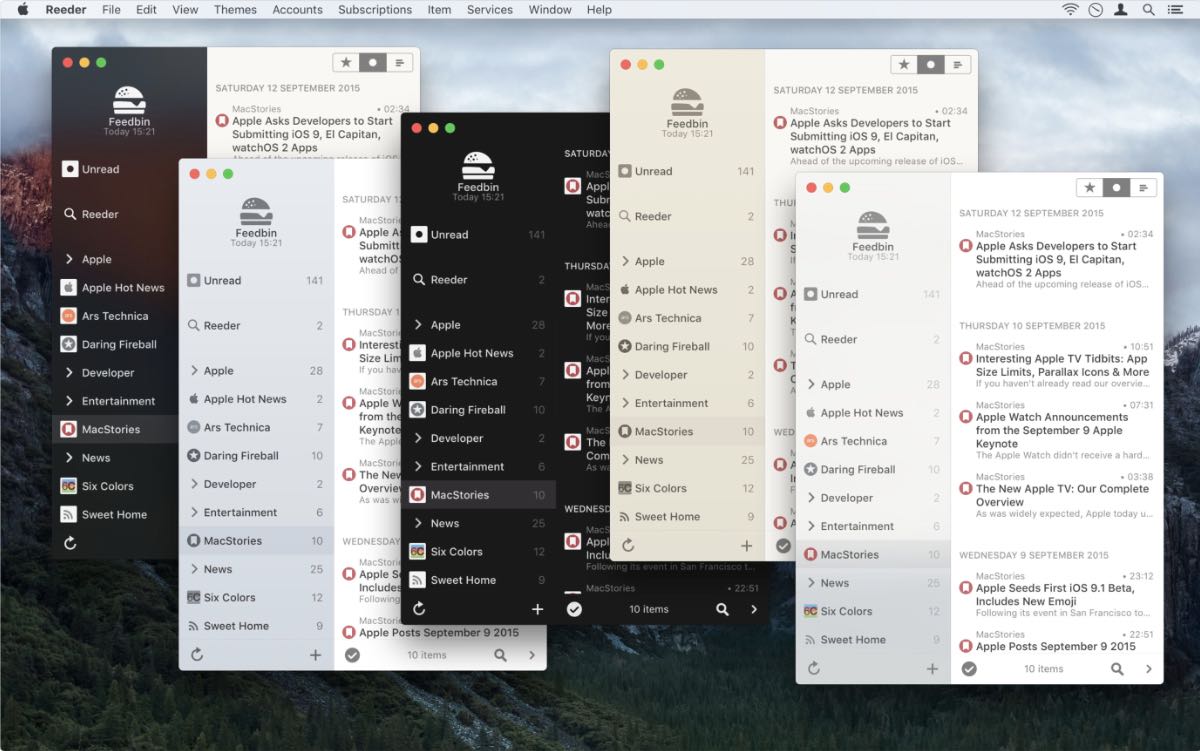The width and height of the screenshot is (1200, 751).
Task: Open Ars Technica feed in the black window
Action: [463, 382]
